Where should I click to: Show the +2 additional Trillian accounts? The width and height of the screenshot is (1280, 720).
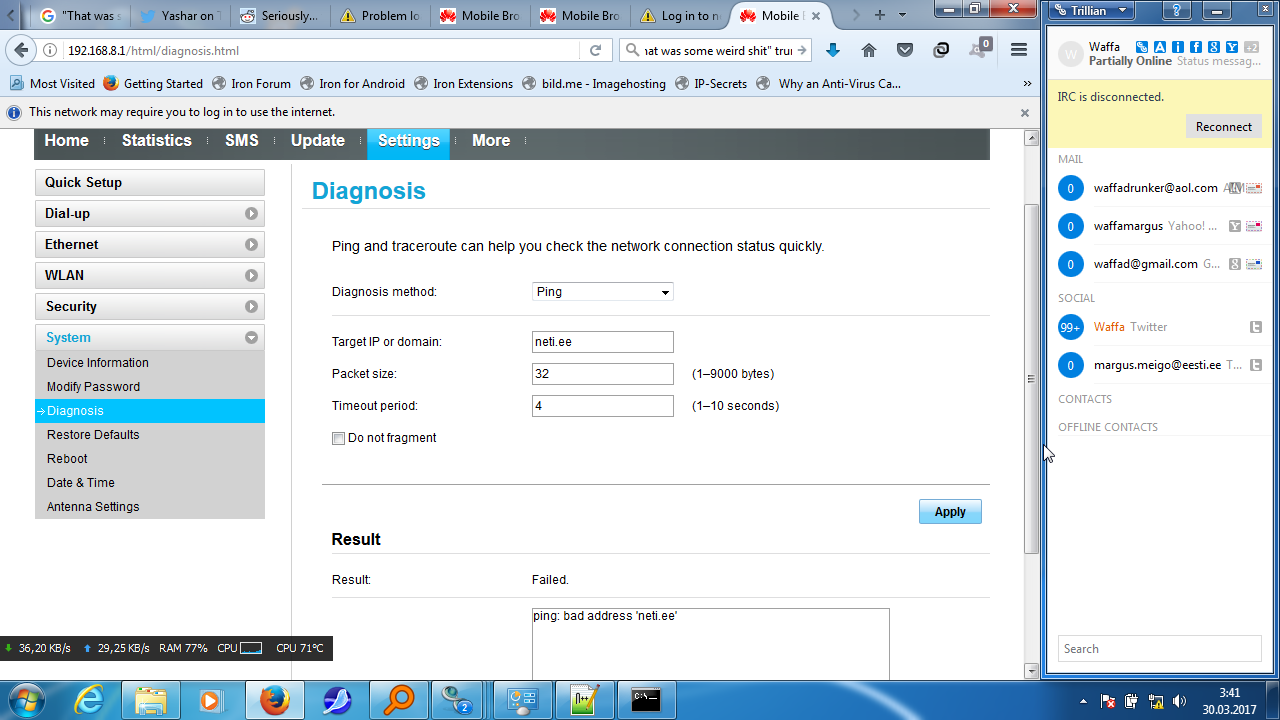point(1251,47)
